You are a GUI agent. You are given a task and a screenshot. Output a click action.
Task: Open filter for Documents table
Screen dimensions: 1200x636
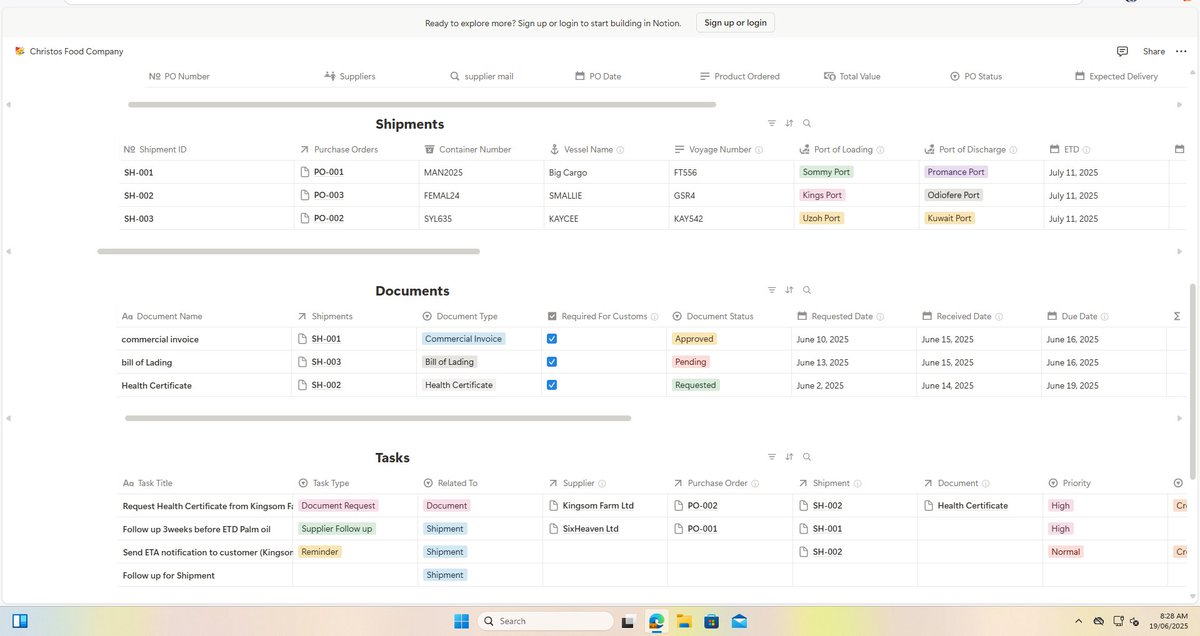(x=771, y=290)
